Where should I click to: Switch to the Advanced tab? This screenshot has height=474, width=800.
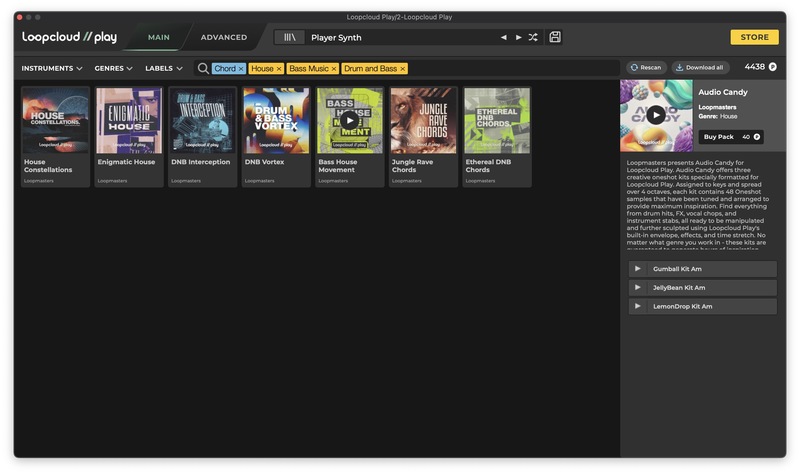point(224,37)
